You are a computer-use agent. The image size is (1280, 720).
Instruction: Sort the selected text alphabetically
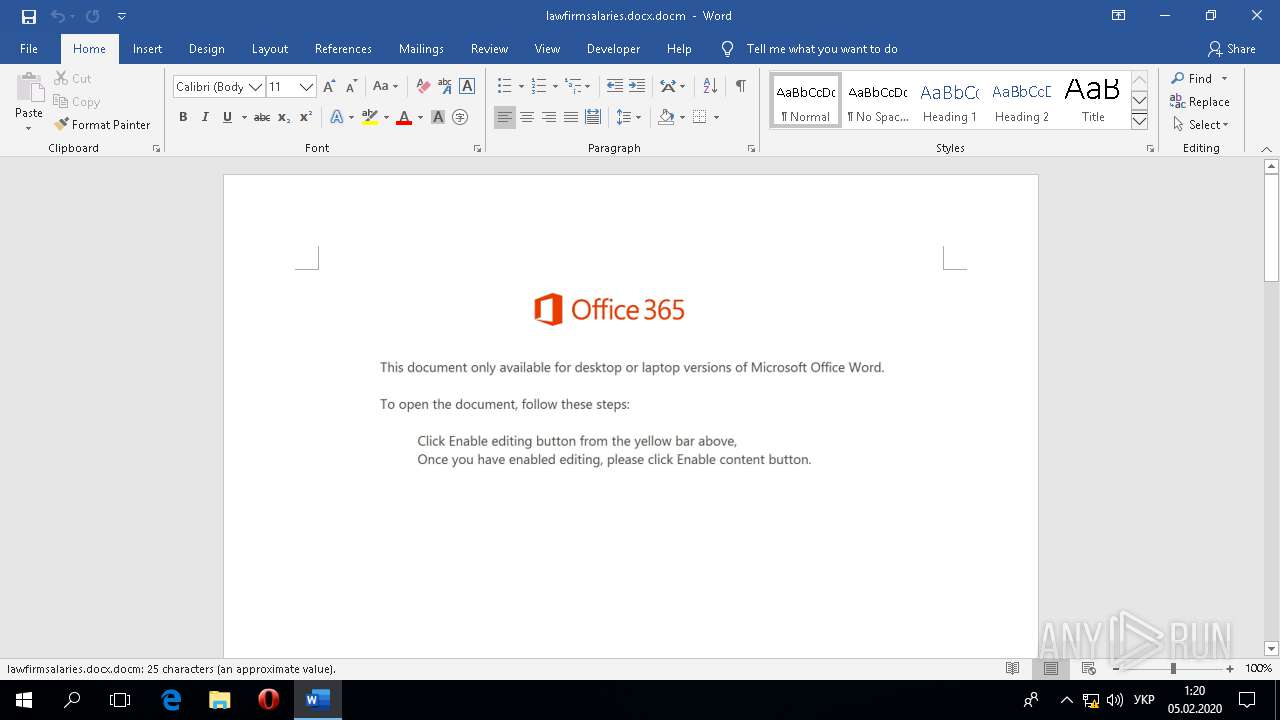(710, 87)
